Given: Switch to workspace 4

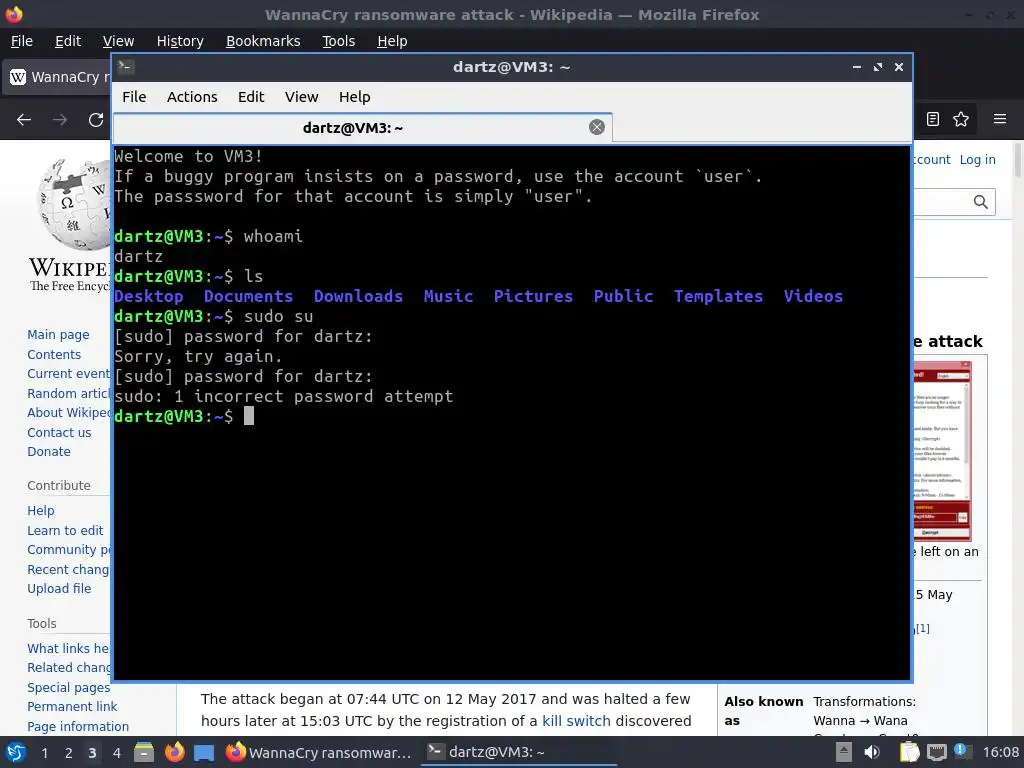Looking at the screenshot, I should pyautogui.click(x=116, y=753).
